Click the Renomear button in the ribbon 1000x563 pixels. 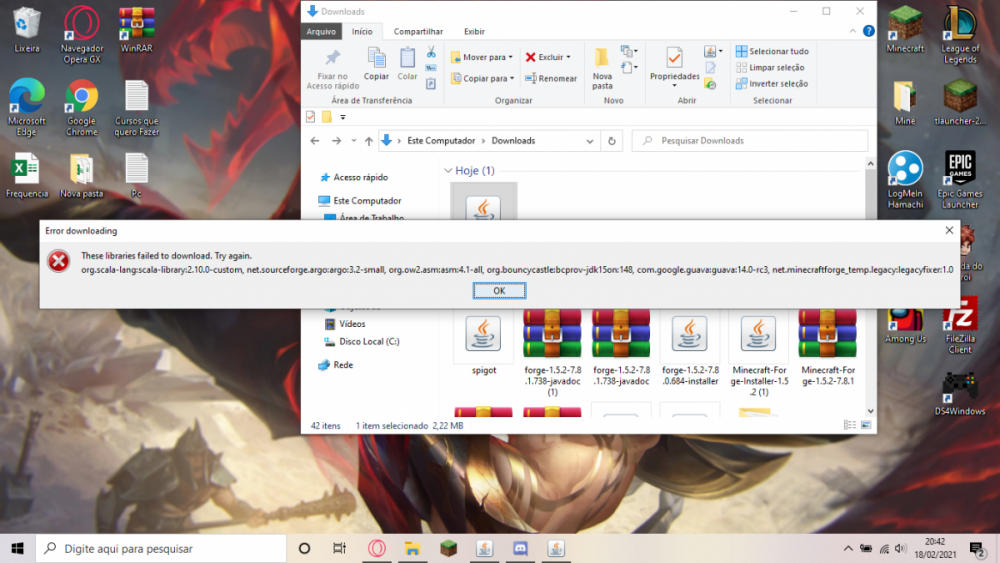tap(551, 78)
